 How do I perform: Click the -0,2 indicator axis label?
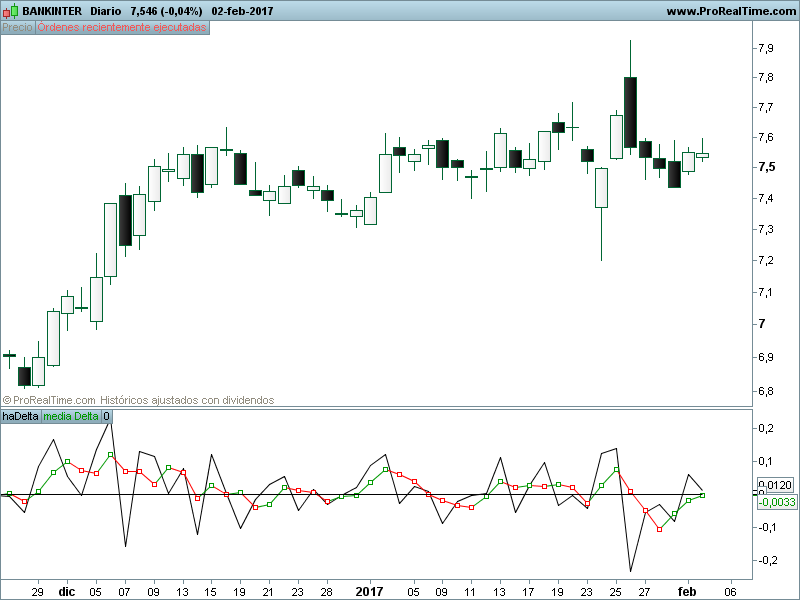767,560
